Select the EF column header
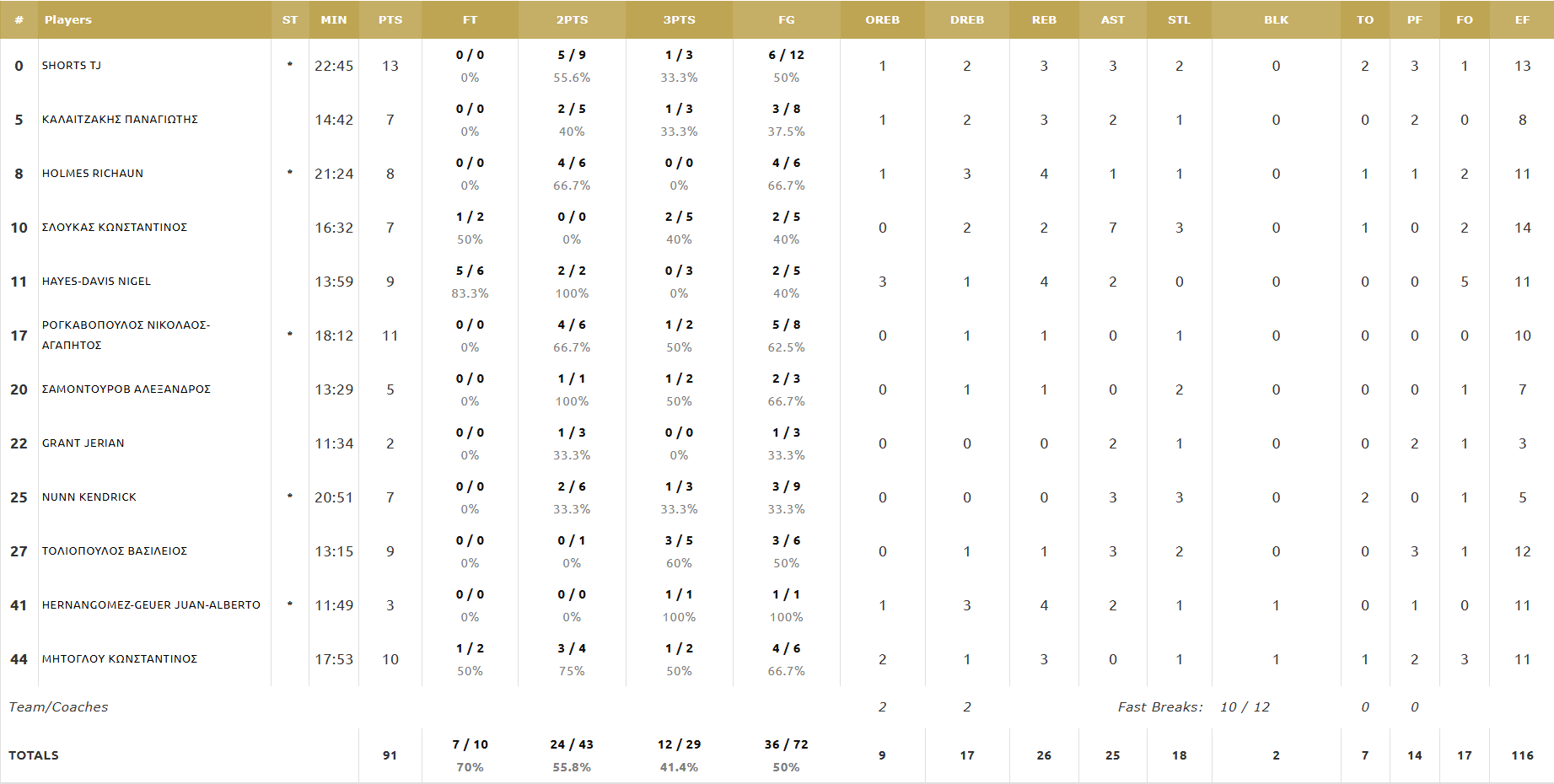 point(1522,19)
